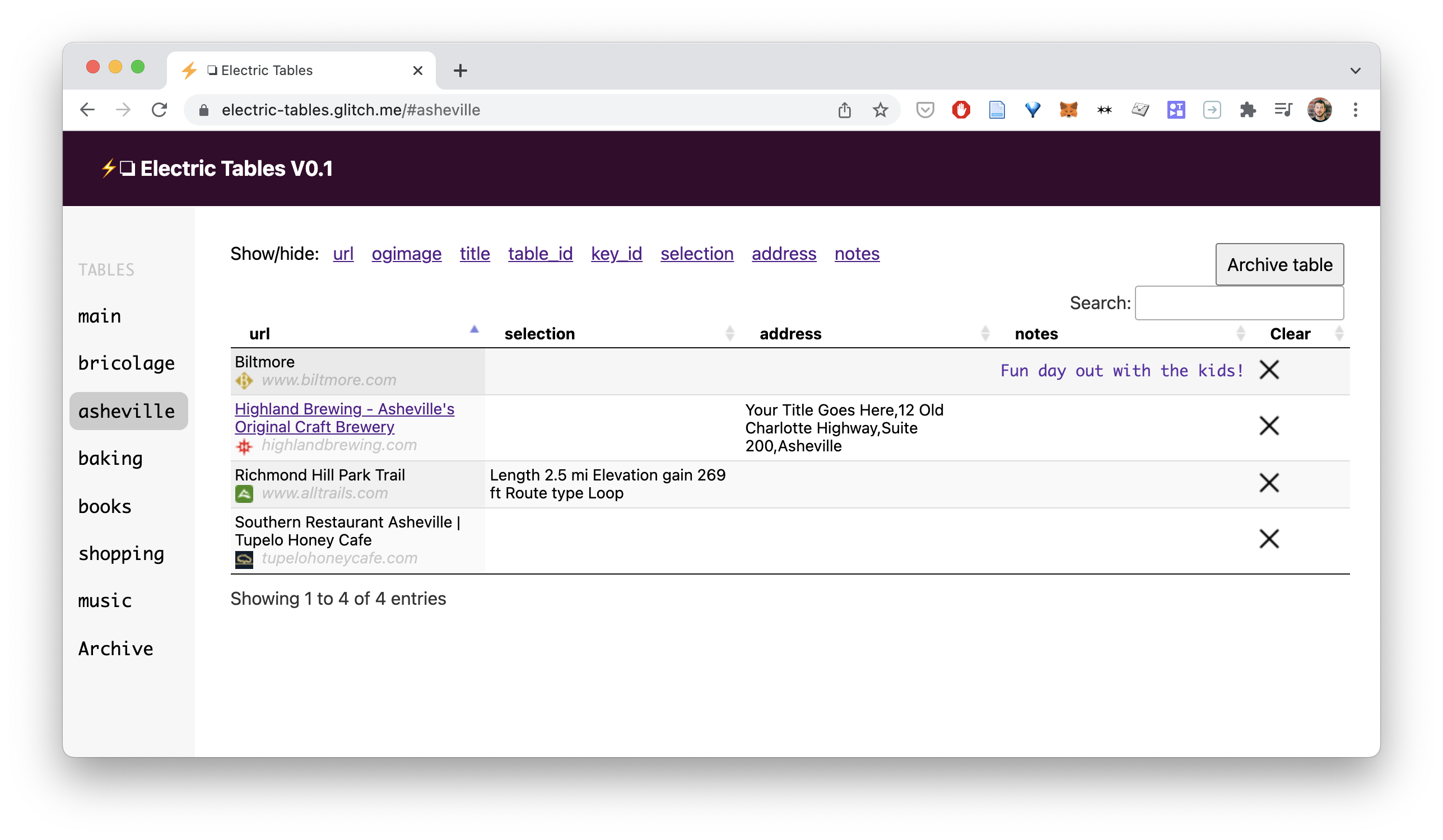Viewport: 1443px width, 840px height.
Task: Select the asheville table in sidebar
Action: pos(129,411)
